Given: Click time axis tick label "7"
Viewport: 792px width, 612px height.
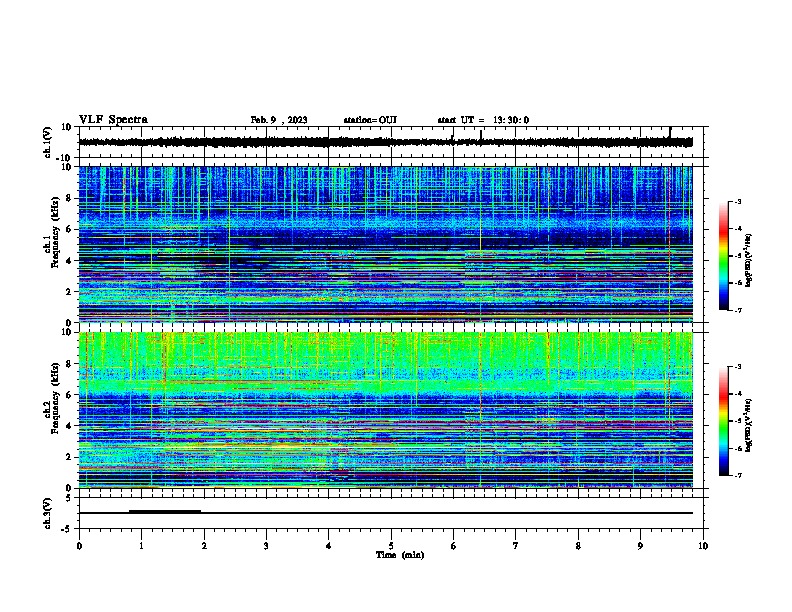Looking at the screenshot, I should 516,546.
